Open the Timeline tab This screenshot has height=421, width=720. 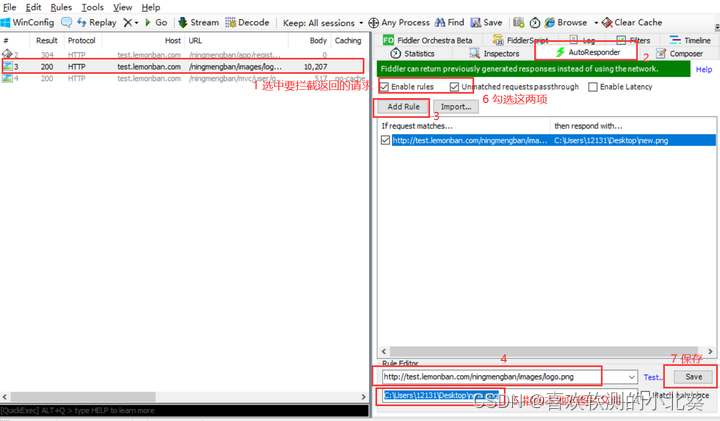(x=690, y=40)
